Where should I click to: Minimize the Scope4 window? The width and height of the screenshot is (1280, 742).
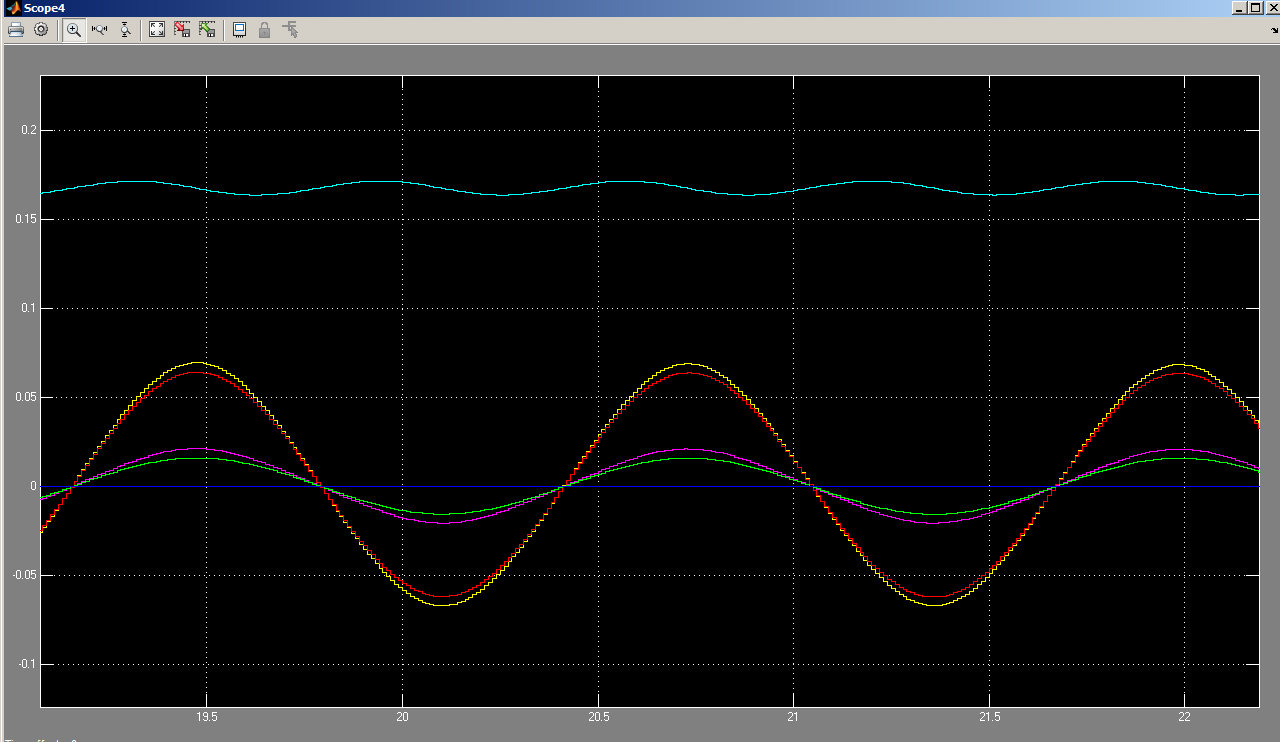tap(1240, 7)
